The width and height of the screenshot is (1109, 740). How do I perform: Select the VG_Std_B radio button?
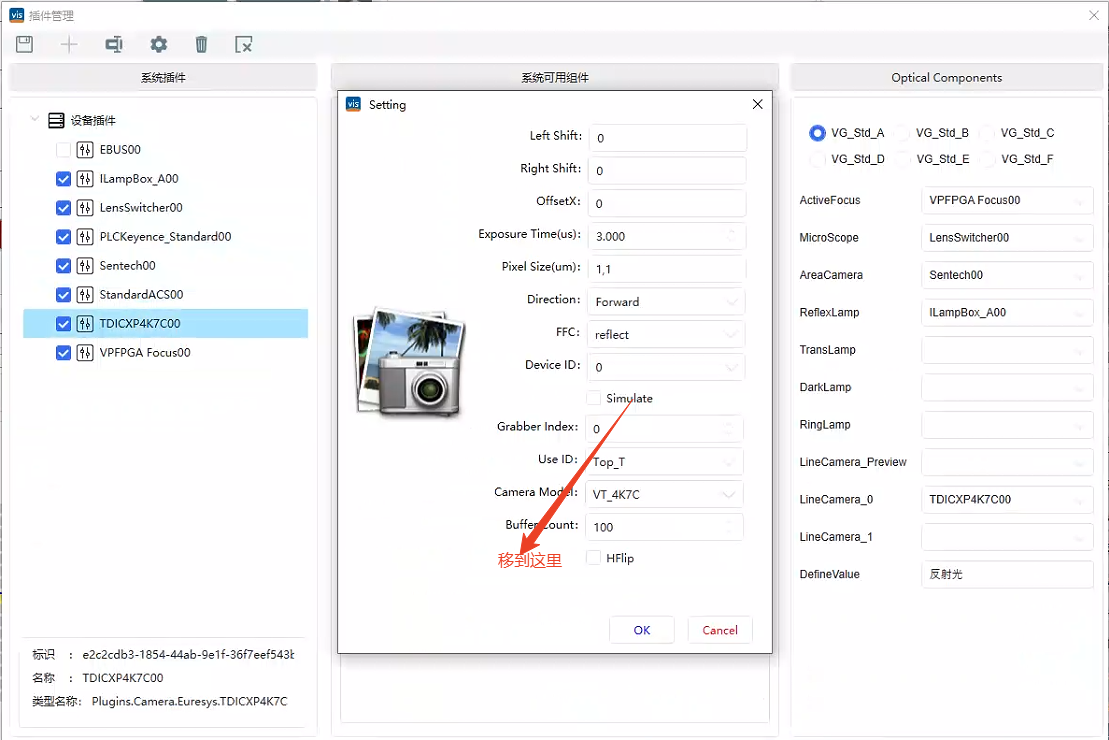pyautogui.click(x=903, y=133)
